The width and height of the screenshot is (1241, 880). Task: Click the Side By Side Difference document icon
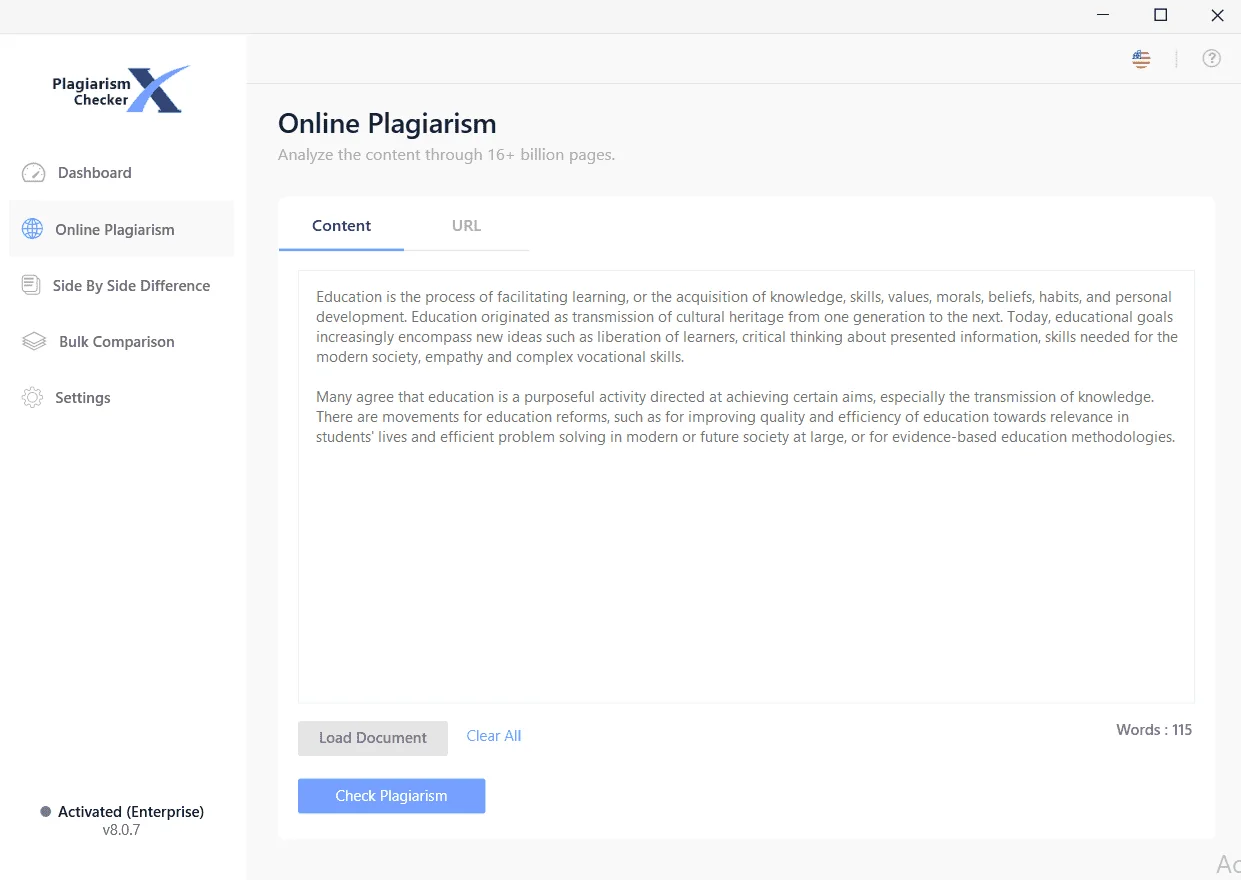(31, 285)
